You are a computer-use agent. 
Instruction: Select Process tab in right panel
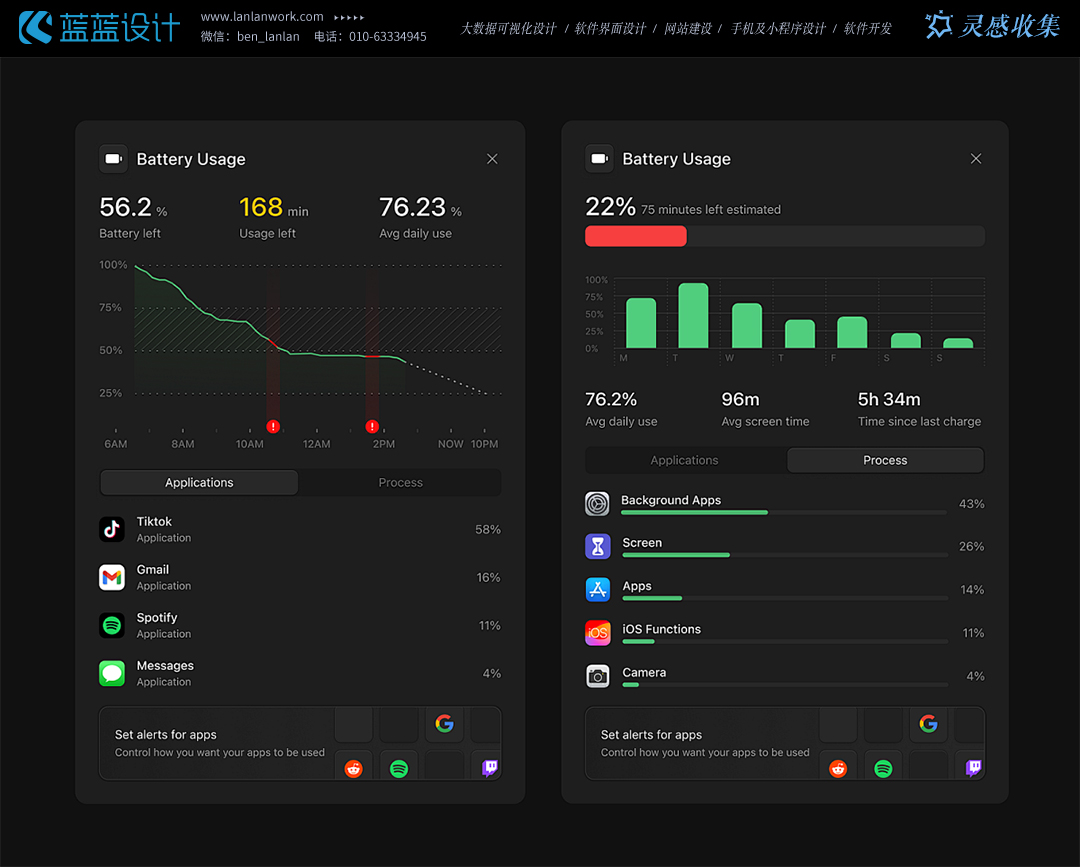click(885, 461)
